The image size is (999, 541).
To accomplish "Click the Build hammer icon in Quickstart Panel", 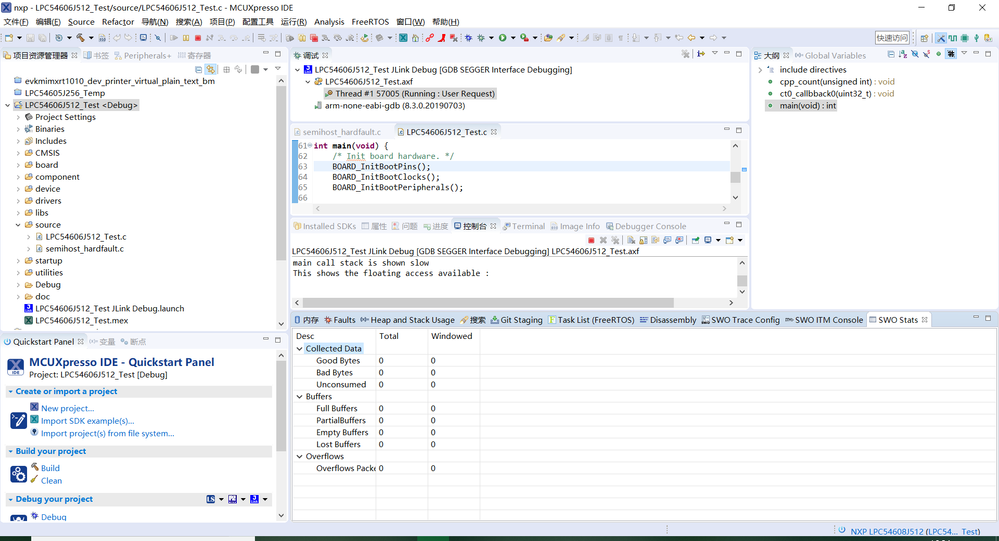I will click(34, 467).
